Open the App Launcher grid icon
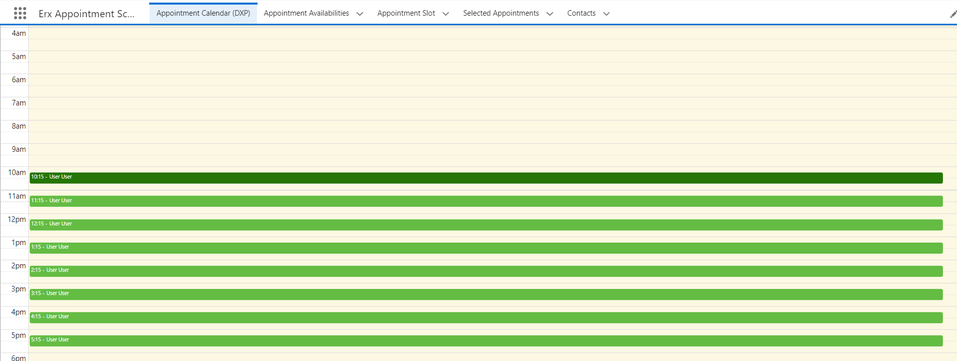957x361 pixels. (20, 13)
